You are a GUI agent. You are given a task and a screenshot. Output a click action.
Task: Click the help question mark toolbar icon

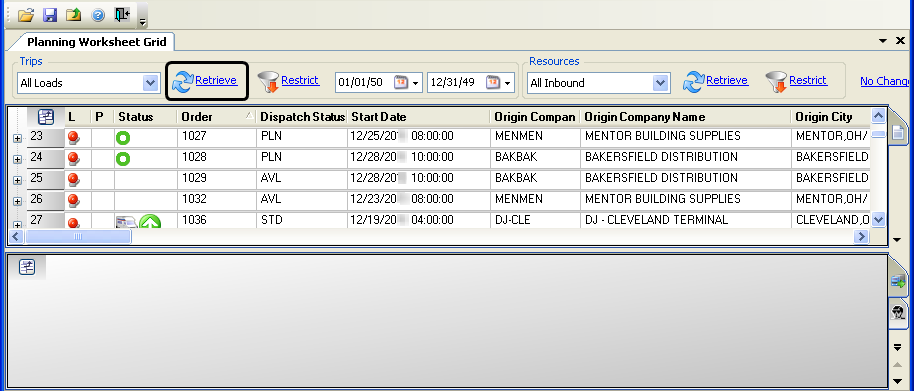pyautogui.click(x=98, y=15)
